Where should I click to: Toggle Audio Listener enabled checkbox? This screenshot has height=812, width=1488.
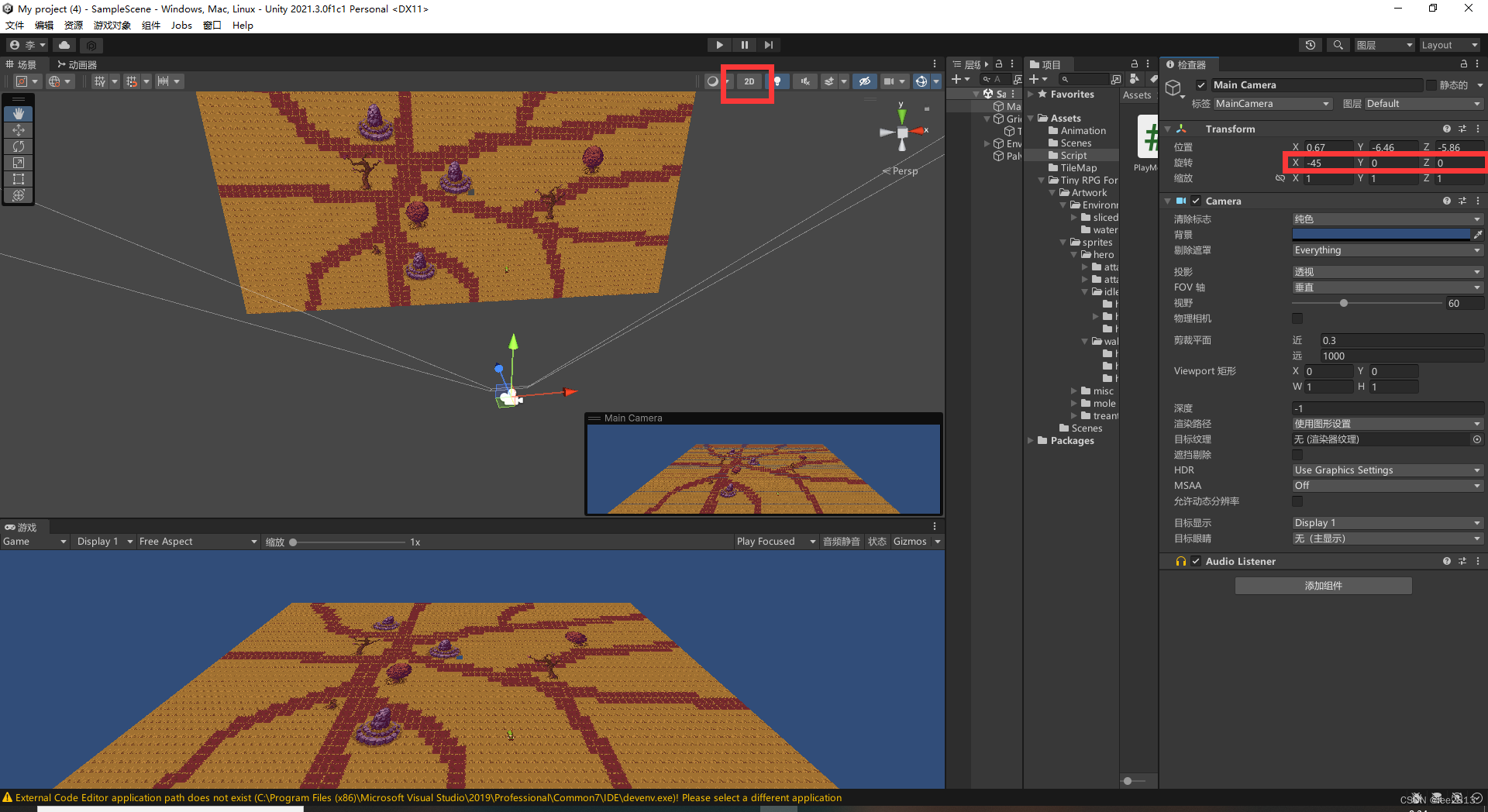pyautogui.click(x=1196, y=561)
